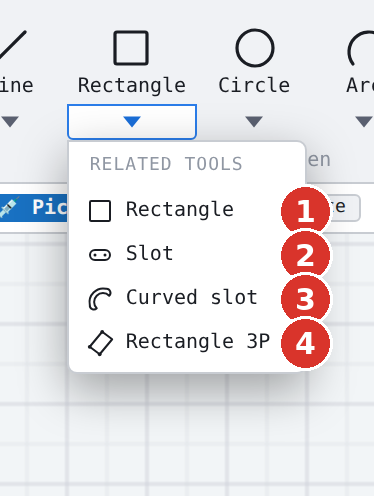Viewport: 374px width, 496px height.
Task: Select the Circle tool icon
Action: click(255, 48)
